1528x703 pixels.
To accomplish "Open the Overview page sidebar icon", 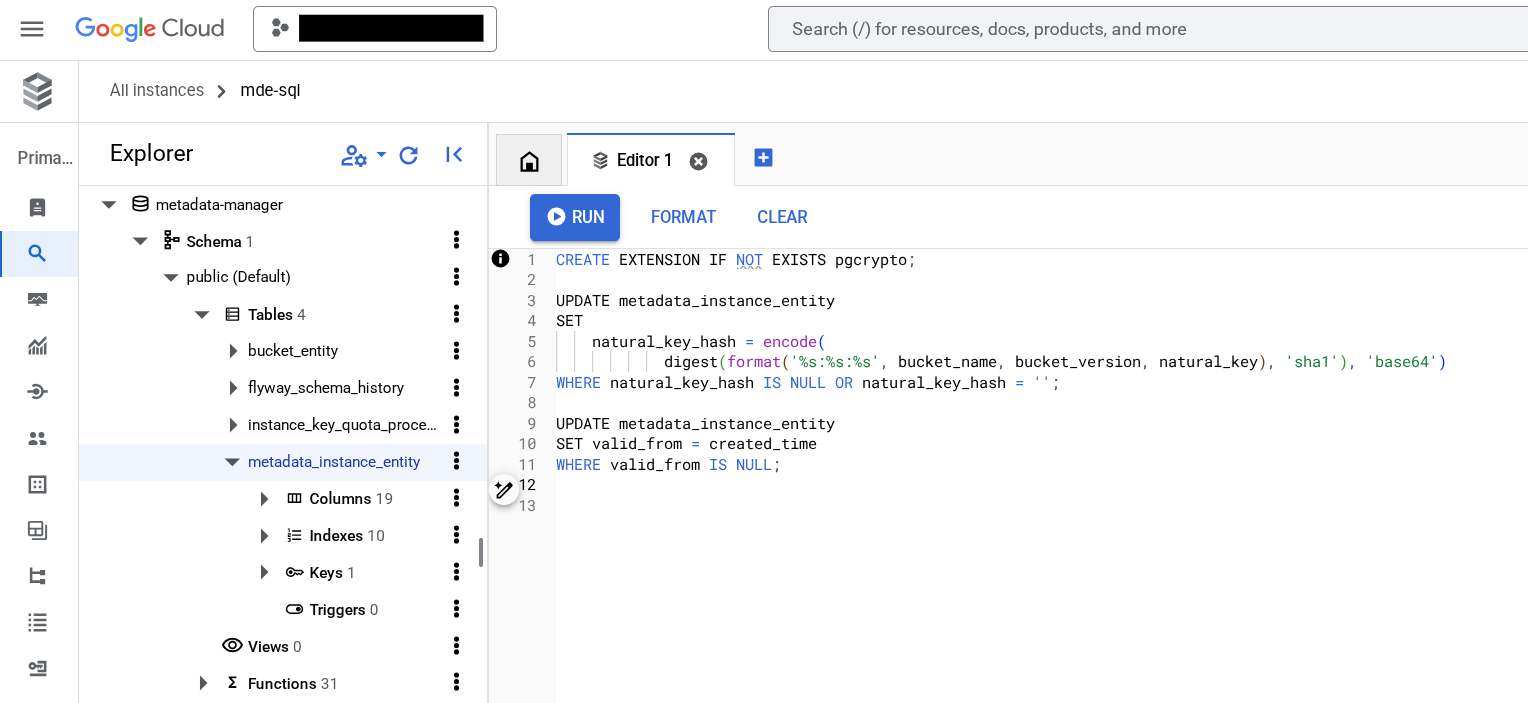I will click(x=38, y=208).
